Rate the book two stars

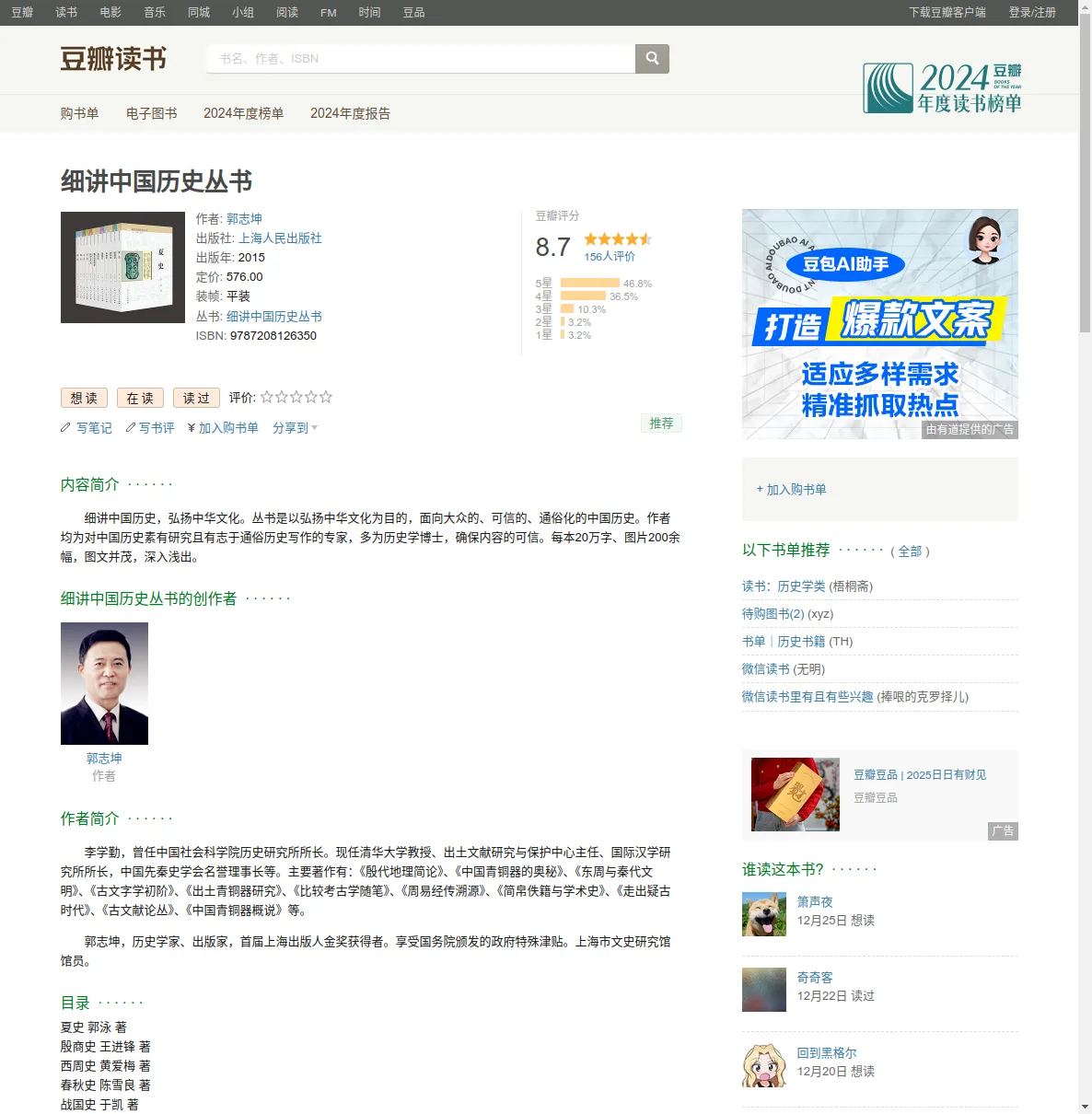282,398
